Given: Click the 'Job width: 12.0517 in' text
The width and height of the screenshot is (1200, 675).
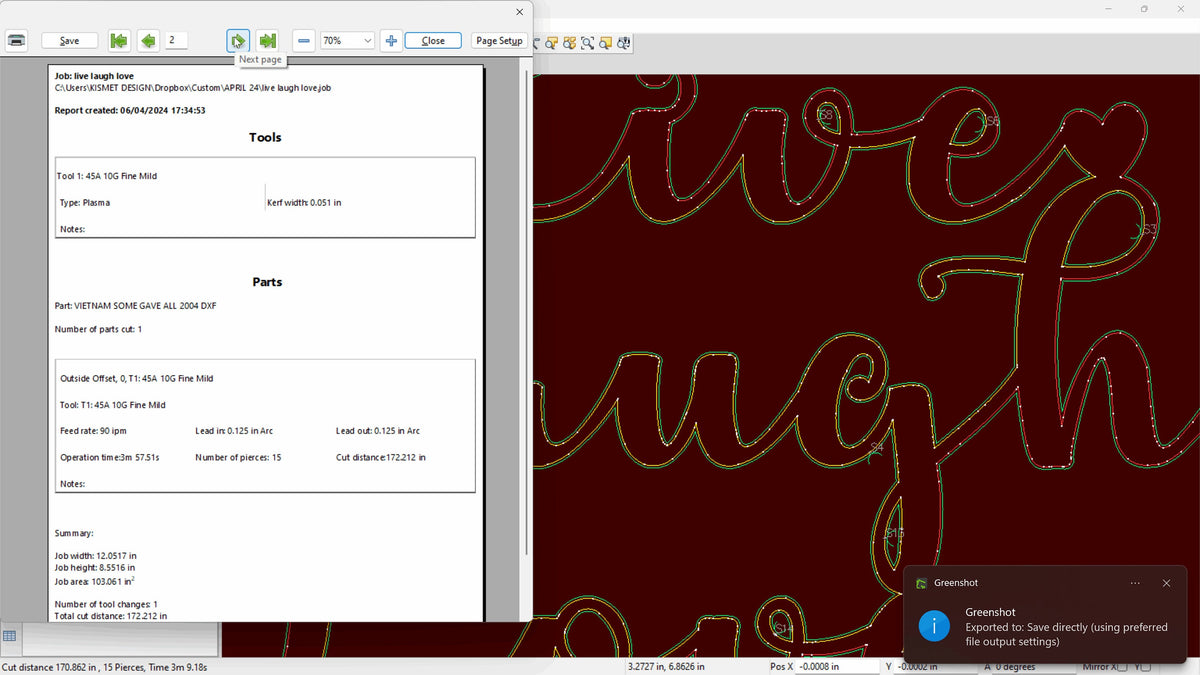Looking at the screenshot, I should [x=96, y=555].
